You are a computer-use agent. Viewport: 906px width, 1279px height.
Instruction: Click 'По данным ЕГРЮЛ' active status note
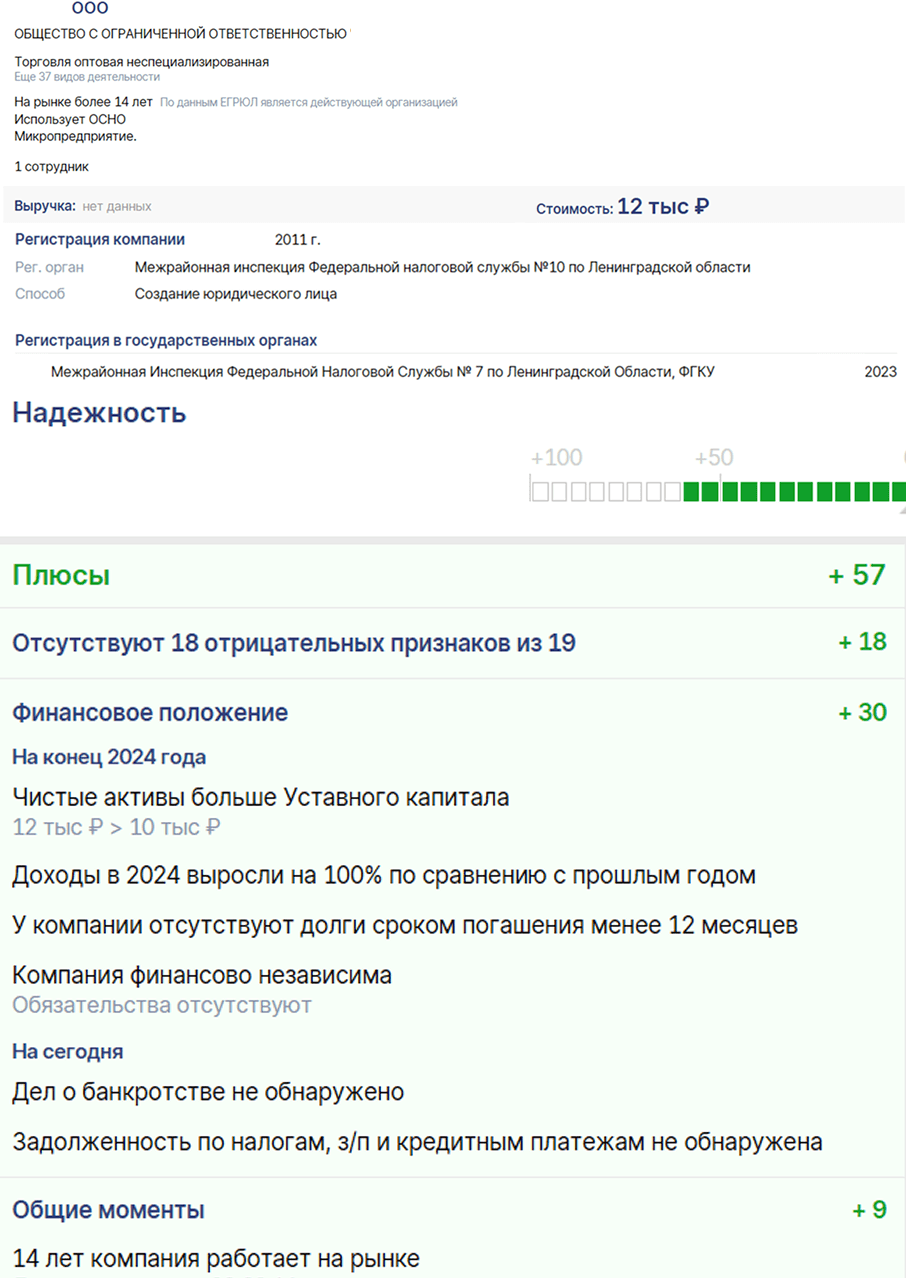coord(309,102)
